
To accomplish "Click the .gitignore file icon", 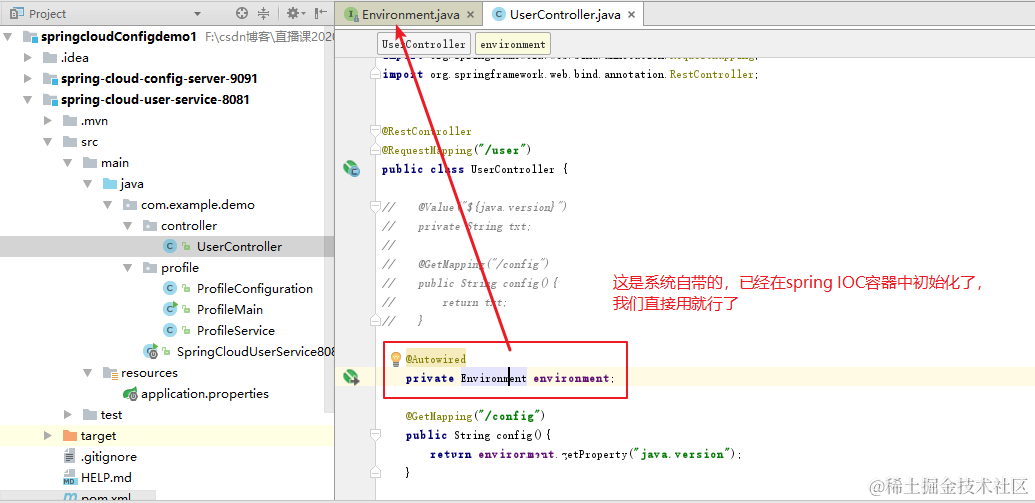I will [69, 457].
